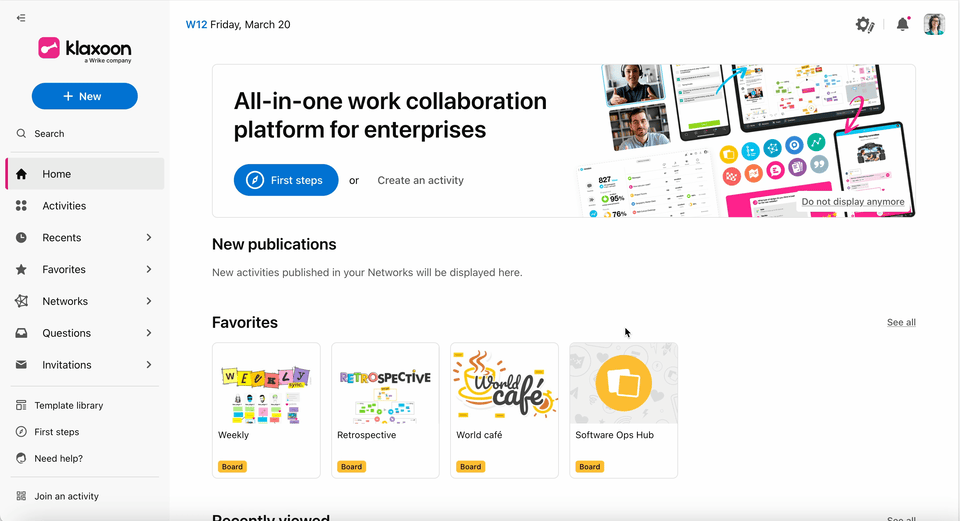The image size is (960, 521).
Task: Click See all next to Favorites
Action: click(x=901, y=322)
